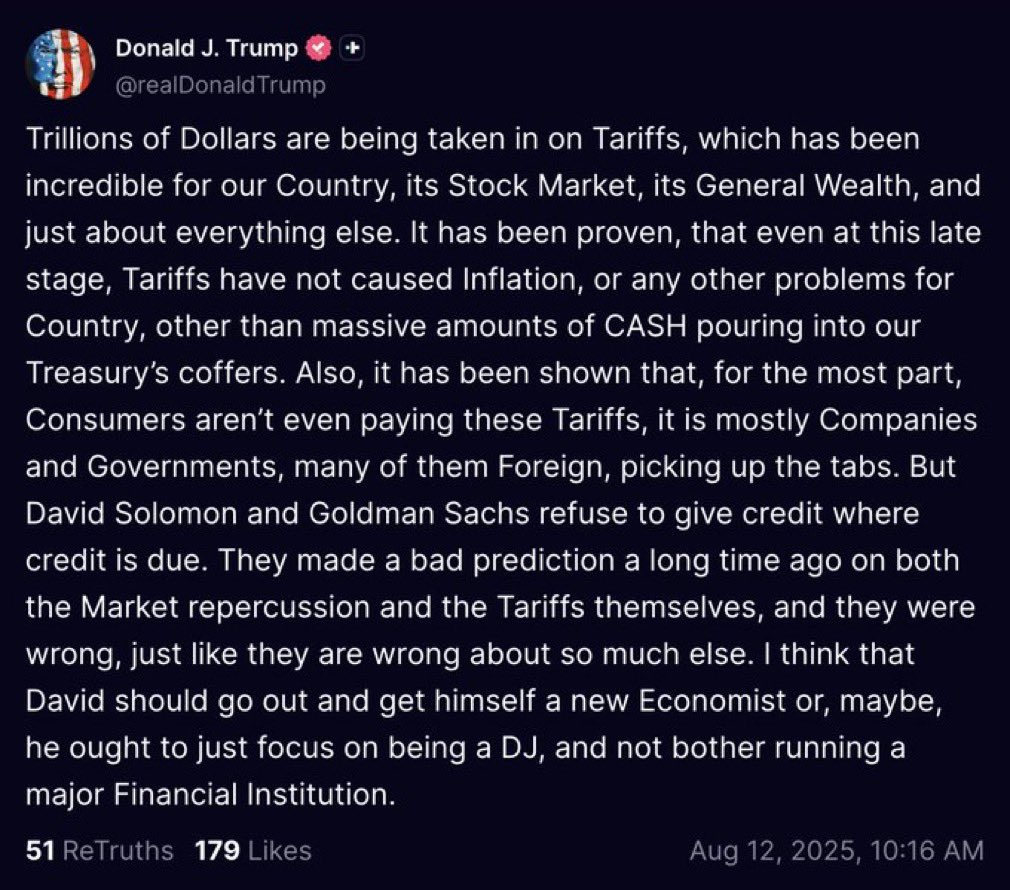View the 179 Likes count

pyautogui.click(x=253, y=850)
